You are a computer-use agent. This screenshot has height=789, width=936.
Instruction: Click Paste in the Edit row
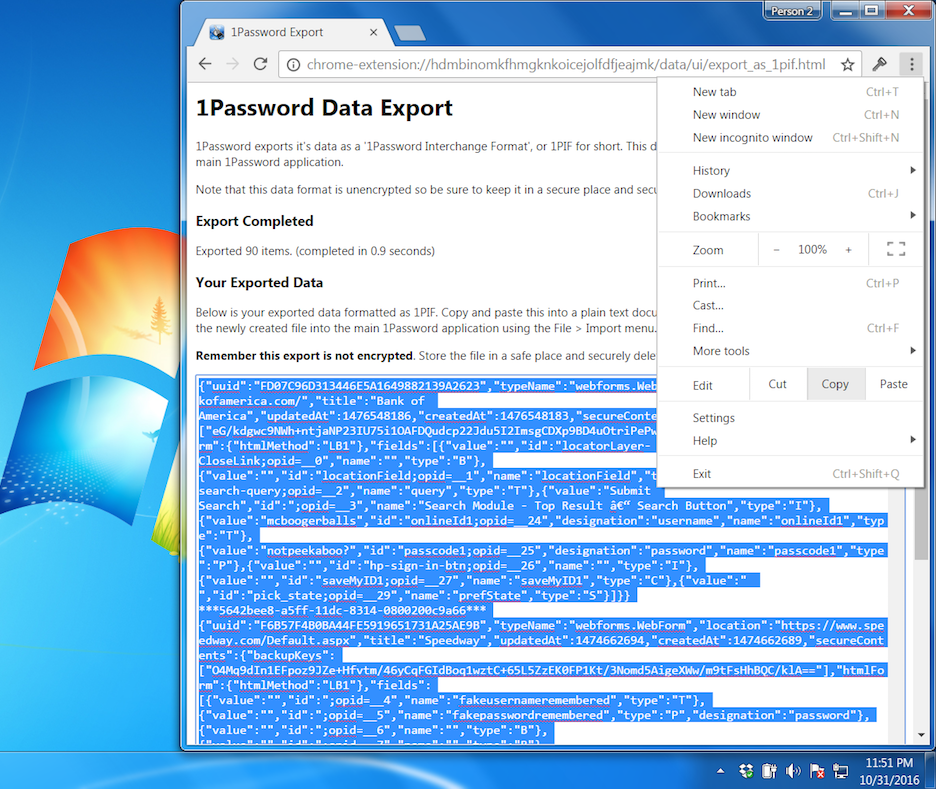894,384
